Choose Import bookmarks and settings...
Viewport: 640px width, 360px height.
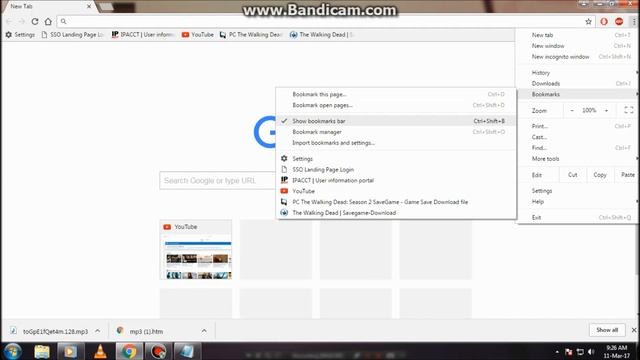pos(396,143)
